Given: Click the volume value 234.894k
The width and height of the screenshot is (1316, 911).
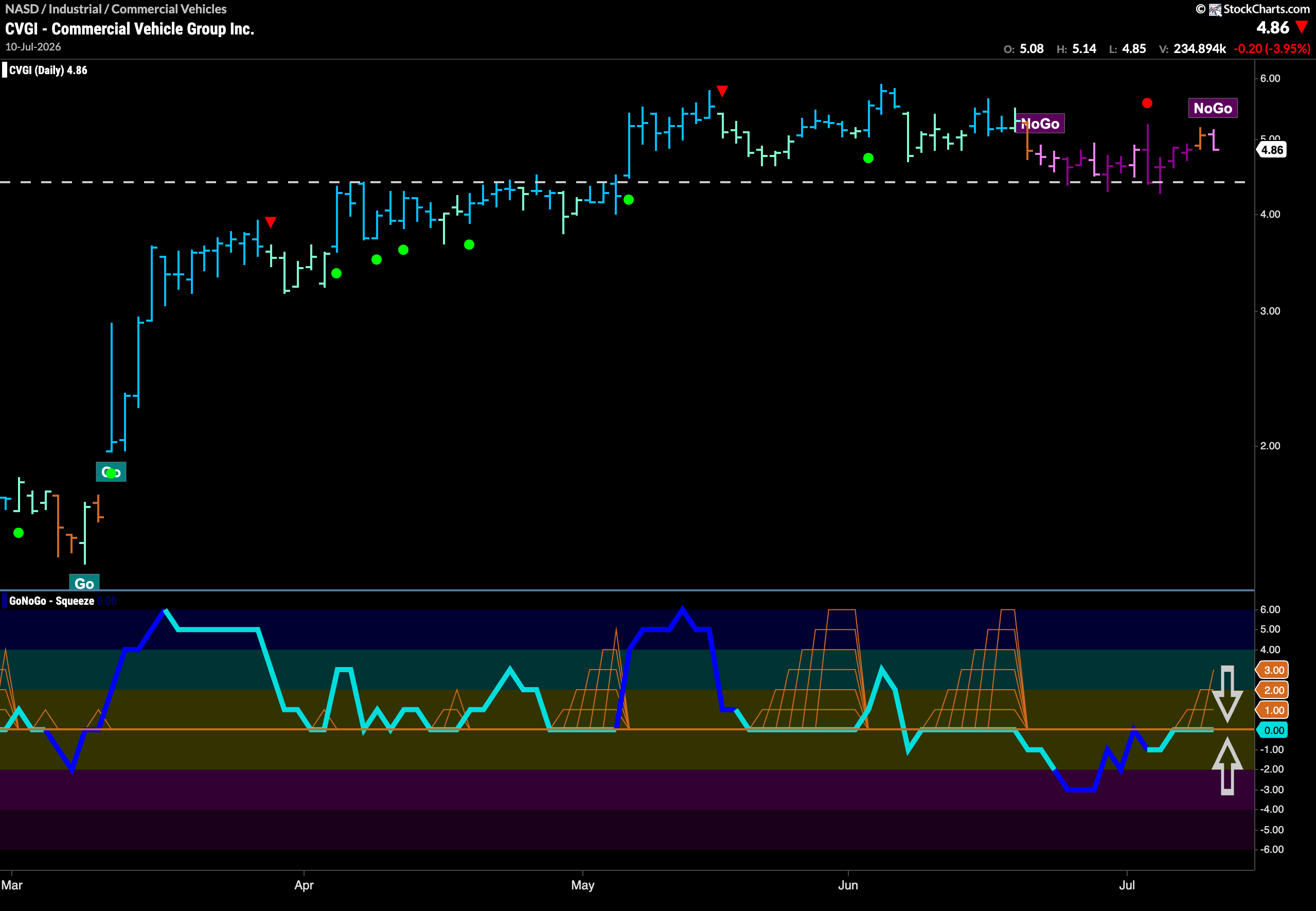Looking at the screenshot, I should coord(1200,48).
